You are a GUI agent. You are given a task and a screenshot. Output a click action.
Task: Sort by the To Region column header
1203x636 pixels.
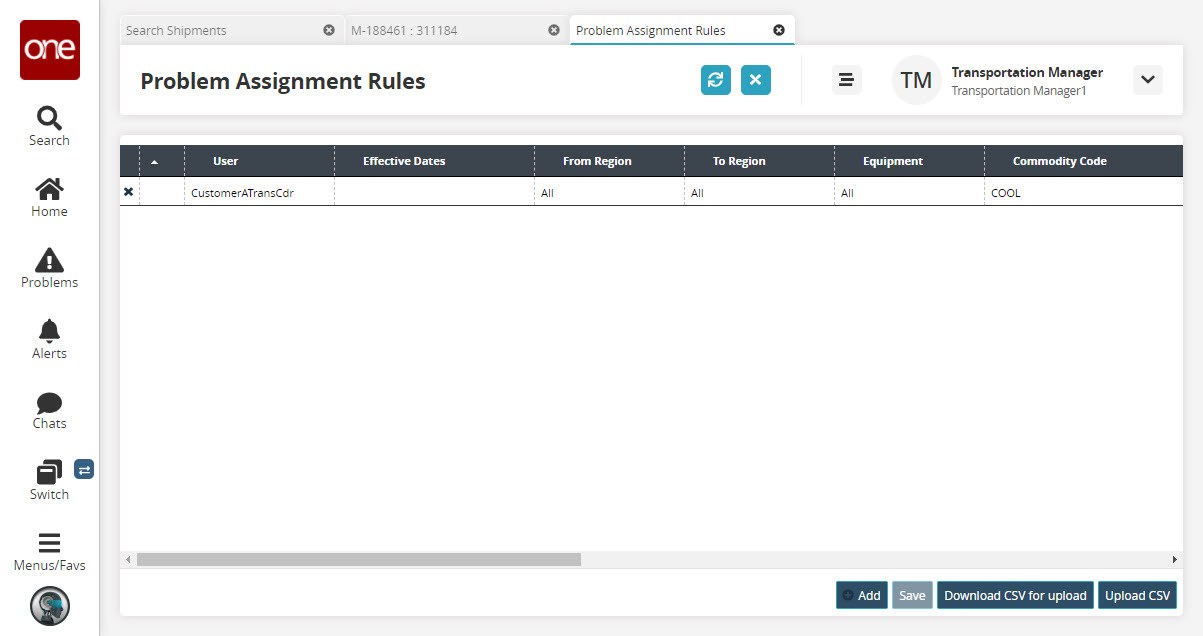coord(759,161)
